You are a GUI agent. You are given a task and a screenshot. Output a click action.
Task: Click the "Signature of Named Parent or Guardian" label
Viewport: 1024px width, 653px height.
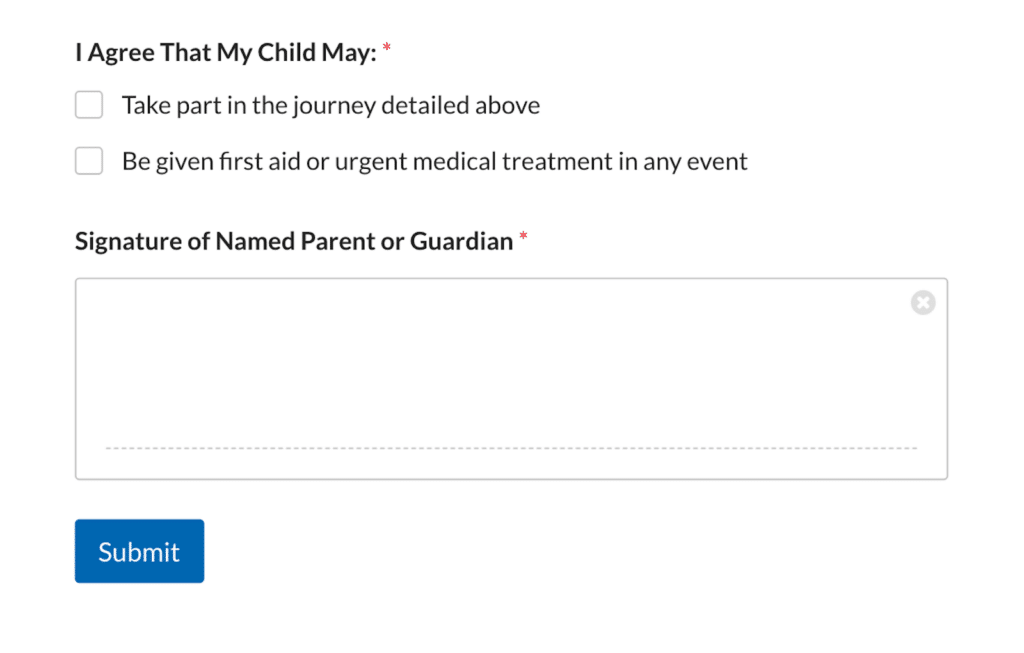294,241
